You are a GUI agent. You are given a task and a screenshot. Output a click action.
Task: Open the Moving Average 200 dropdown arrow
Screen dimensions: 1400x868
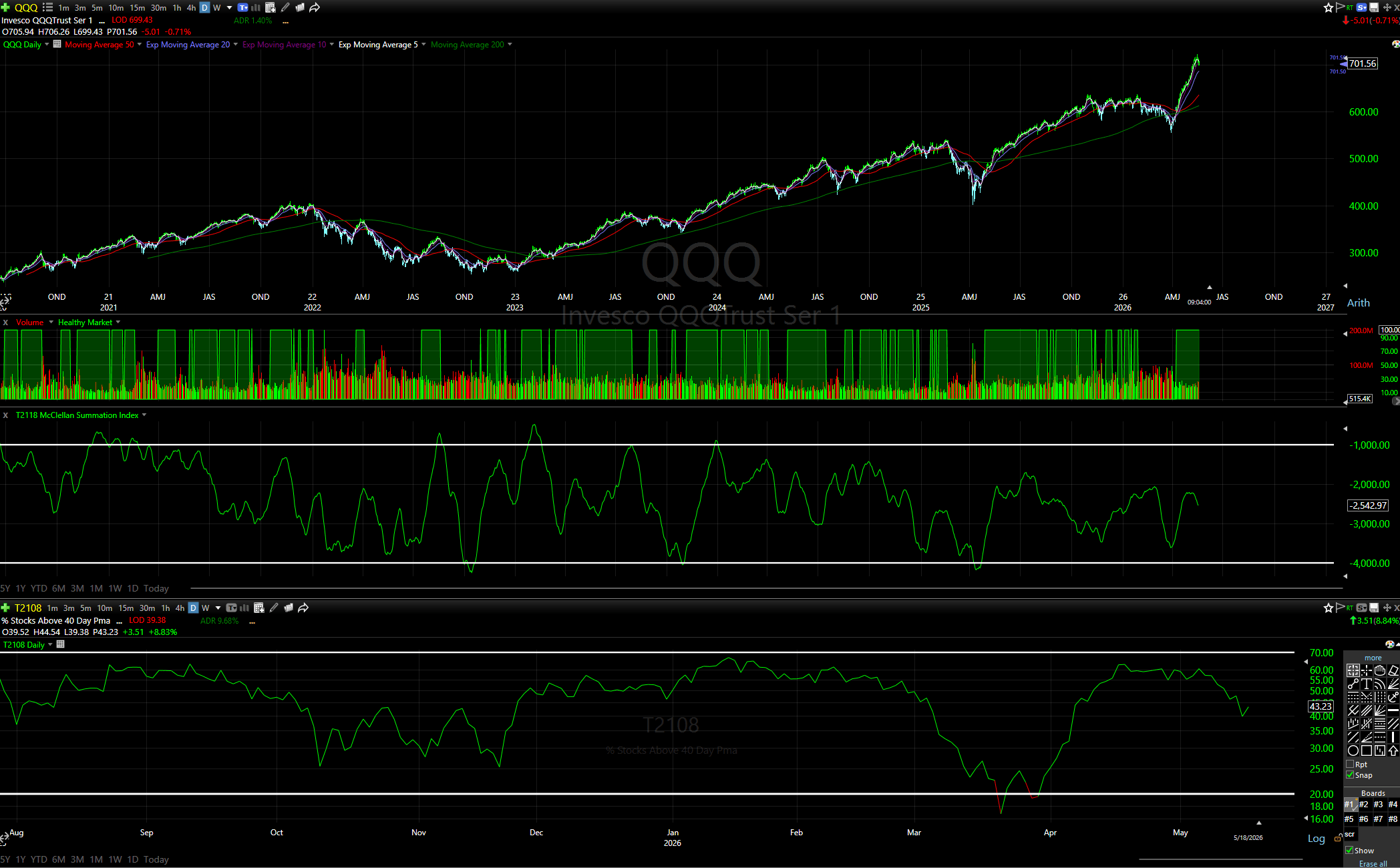(510, 45)
